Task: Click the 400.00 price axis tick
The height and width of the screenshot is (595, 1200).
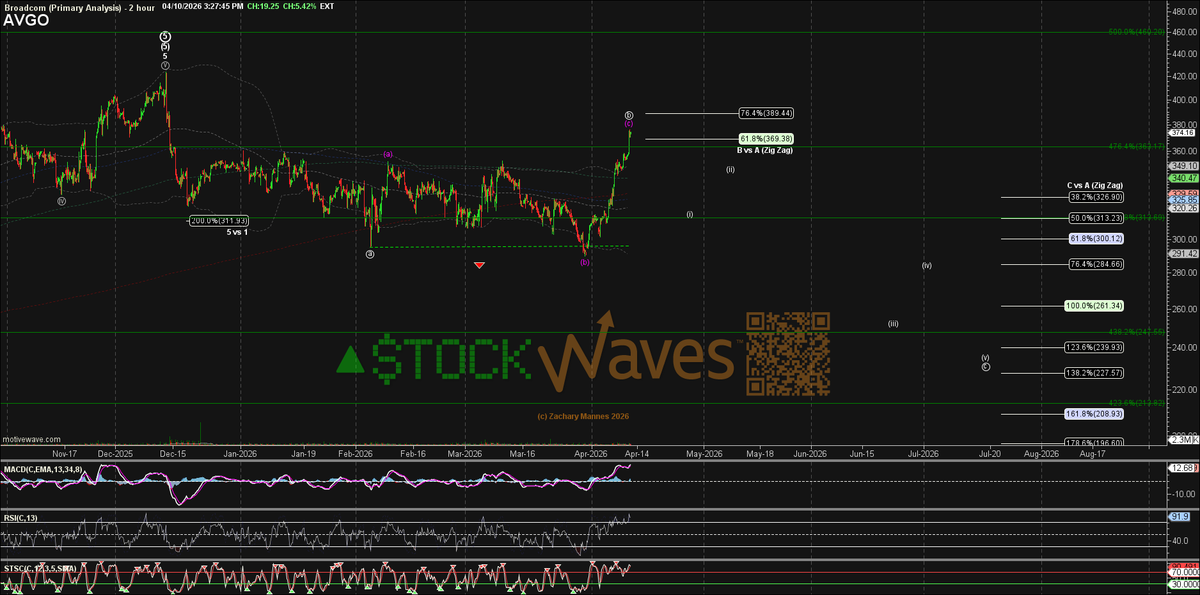Action: click(x=1183, y=99)
